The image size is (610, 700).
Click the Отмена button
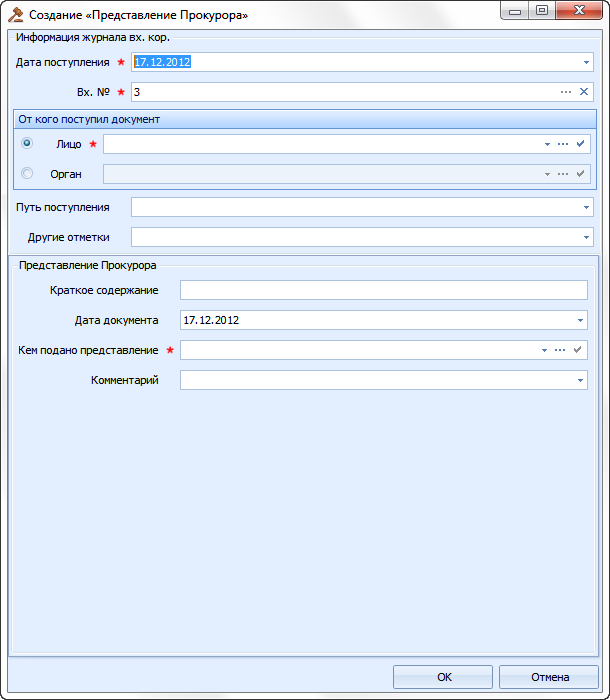(548, 677)
